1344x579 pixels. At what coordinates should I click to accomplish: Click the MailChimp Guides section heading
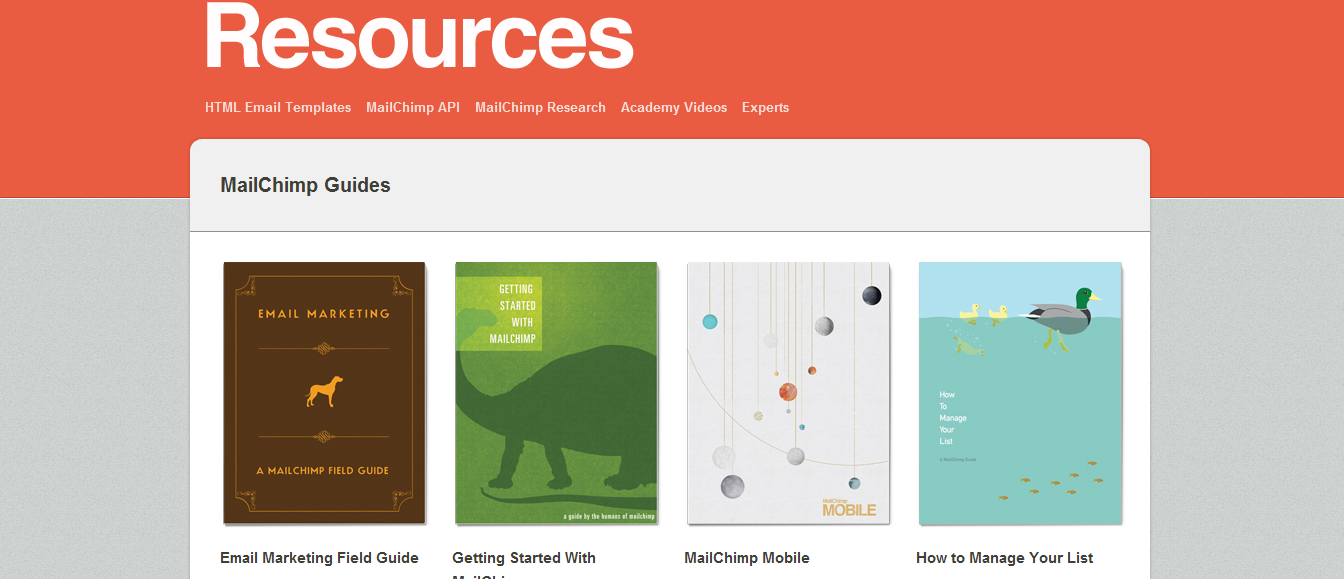[305, 185]
